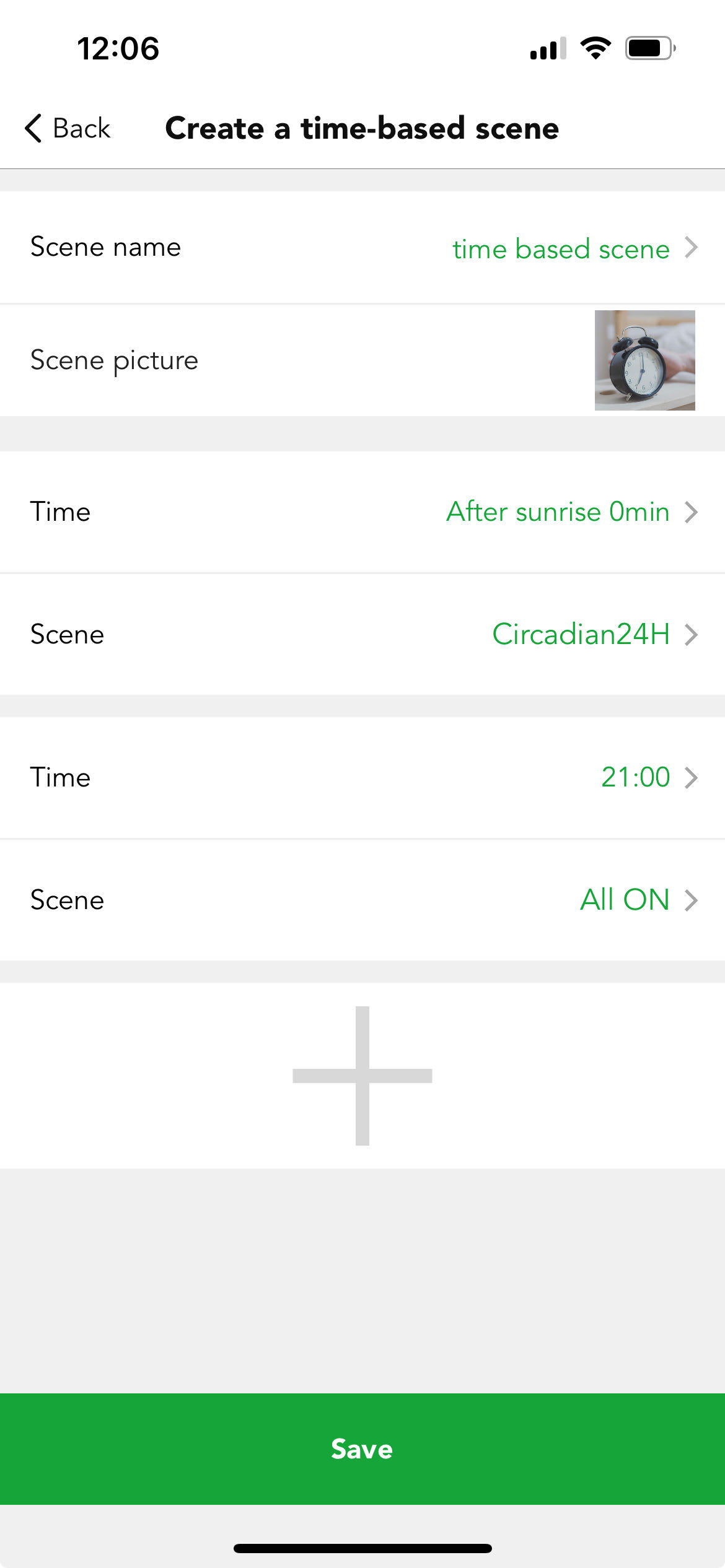Viewport: 725px width, 1568px height.
Task: Tap the battery status icon
Action: coord(650,48)
